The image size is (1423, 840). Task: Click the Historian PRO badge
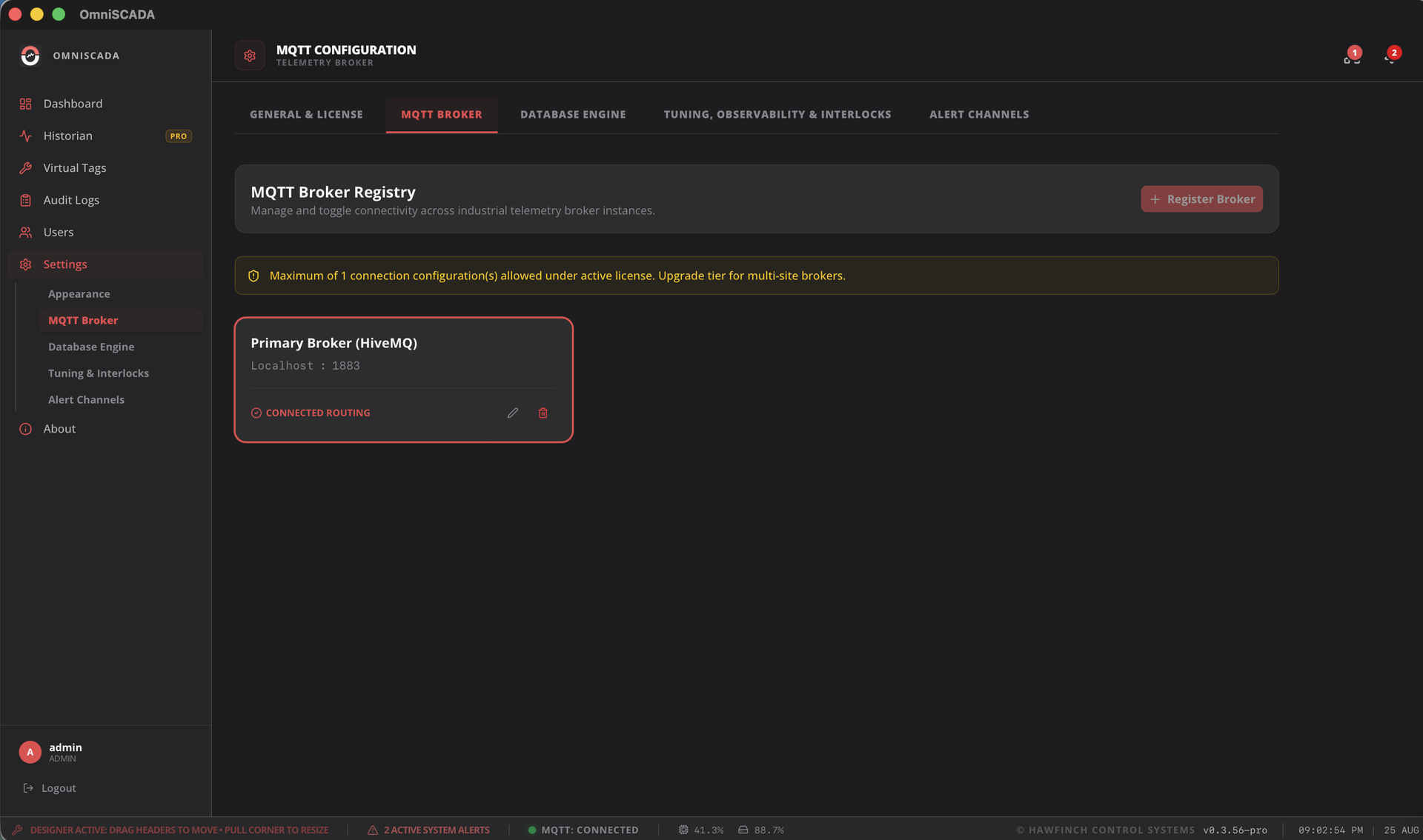coord(178,136)
